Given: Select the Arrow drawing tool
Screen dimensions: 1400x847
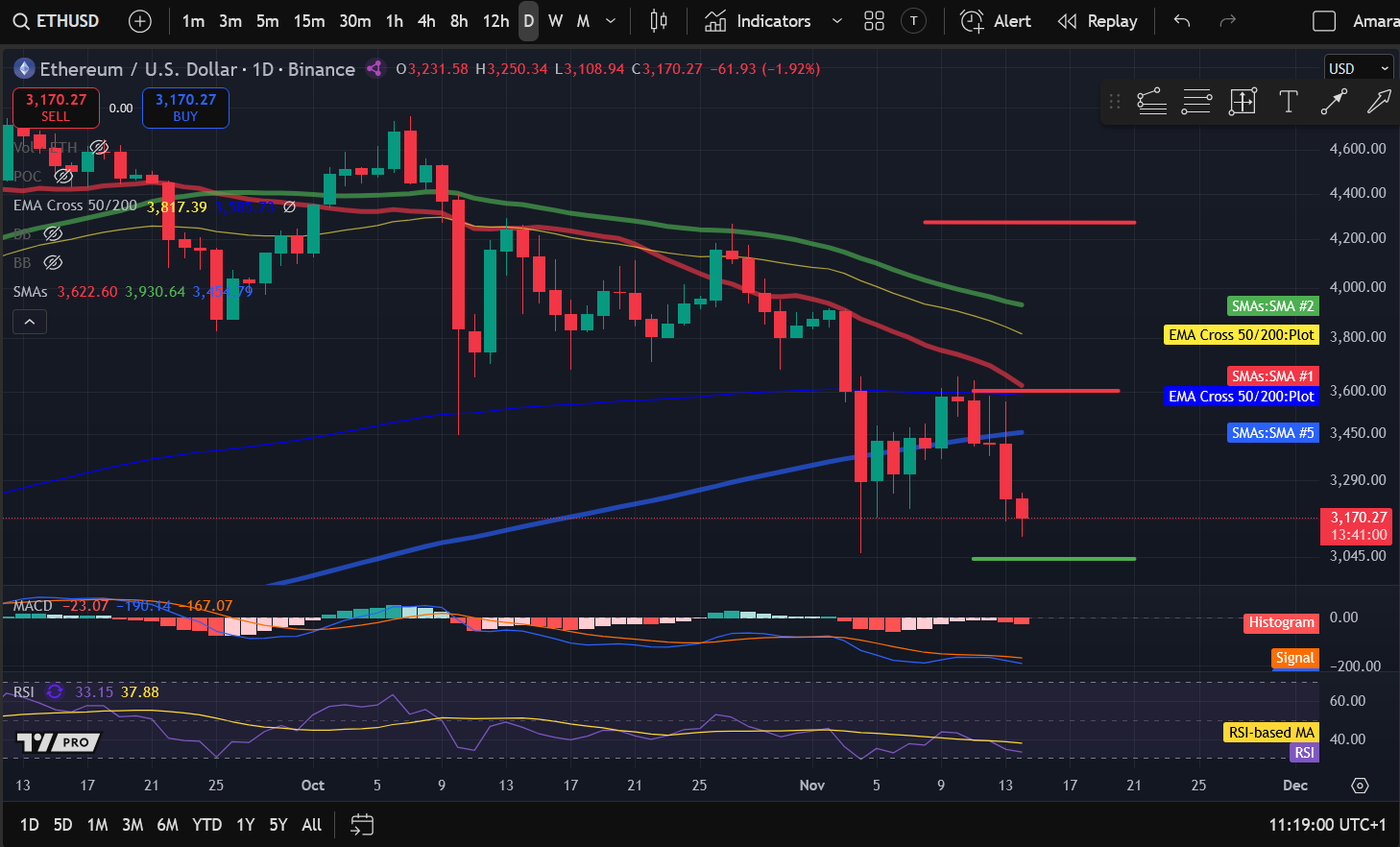Looking at the screenshot, I should [1334, 101].
